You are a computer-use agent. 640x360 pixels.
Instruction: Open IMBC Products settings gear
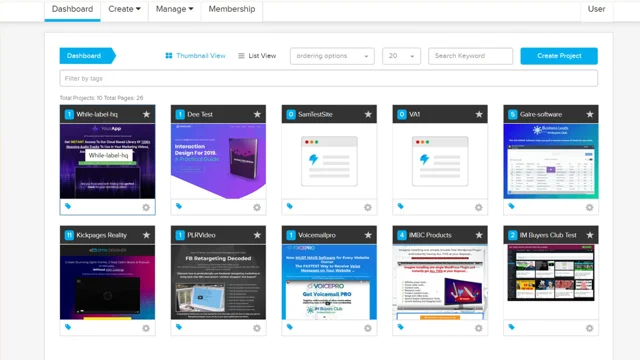pos(479,328)
